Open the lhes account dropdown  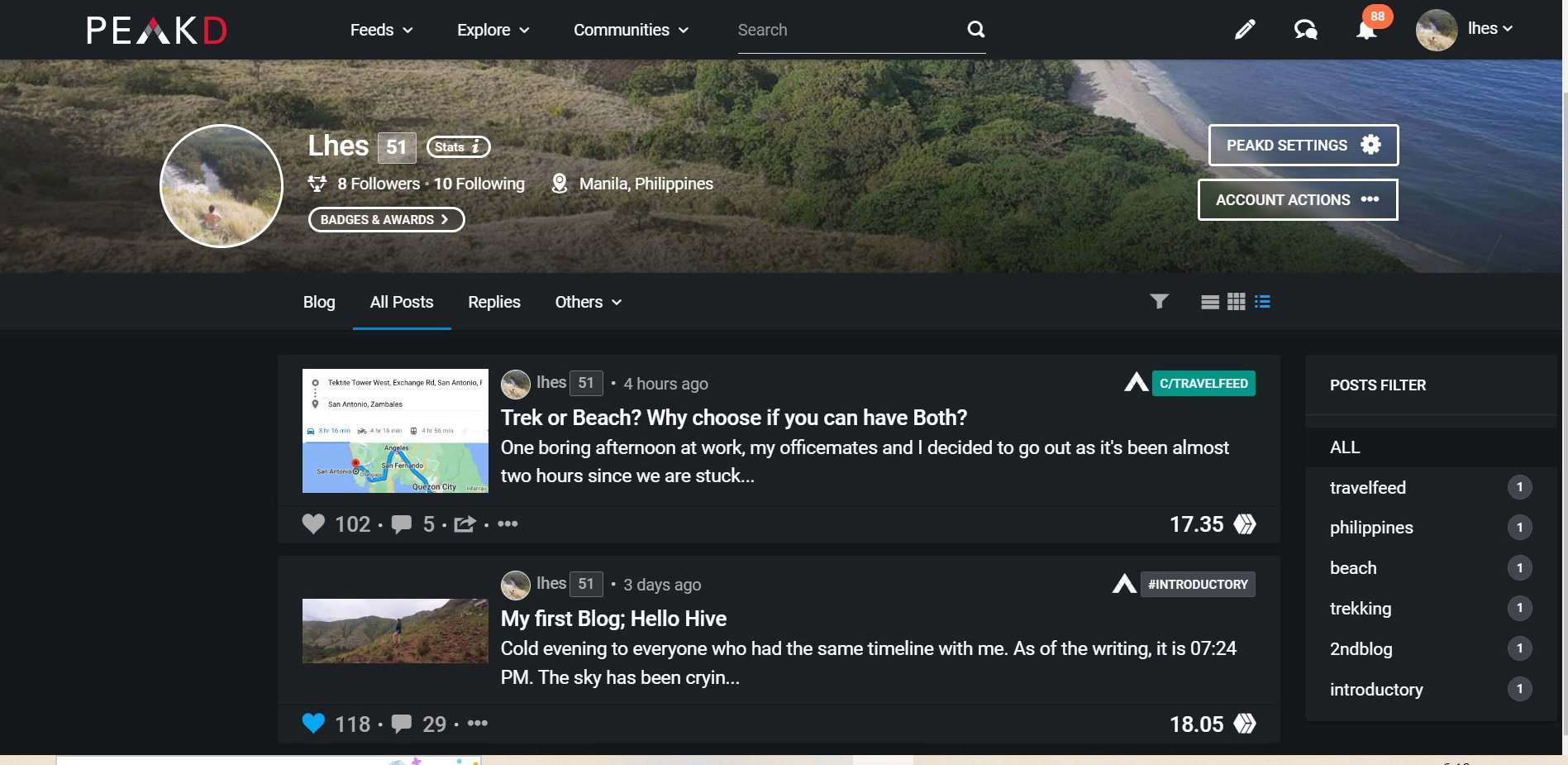point(1466,30)
